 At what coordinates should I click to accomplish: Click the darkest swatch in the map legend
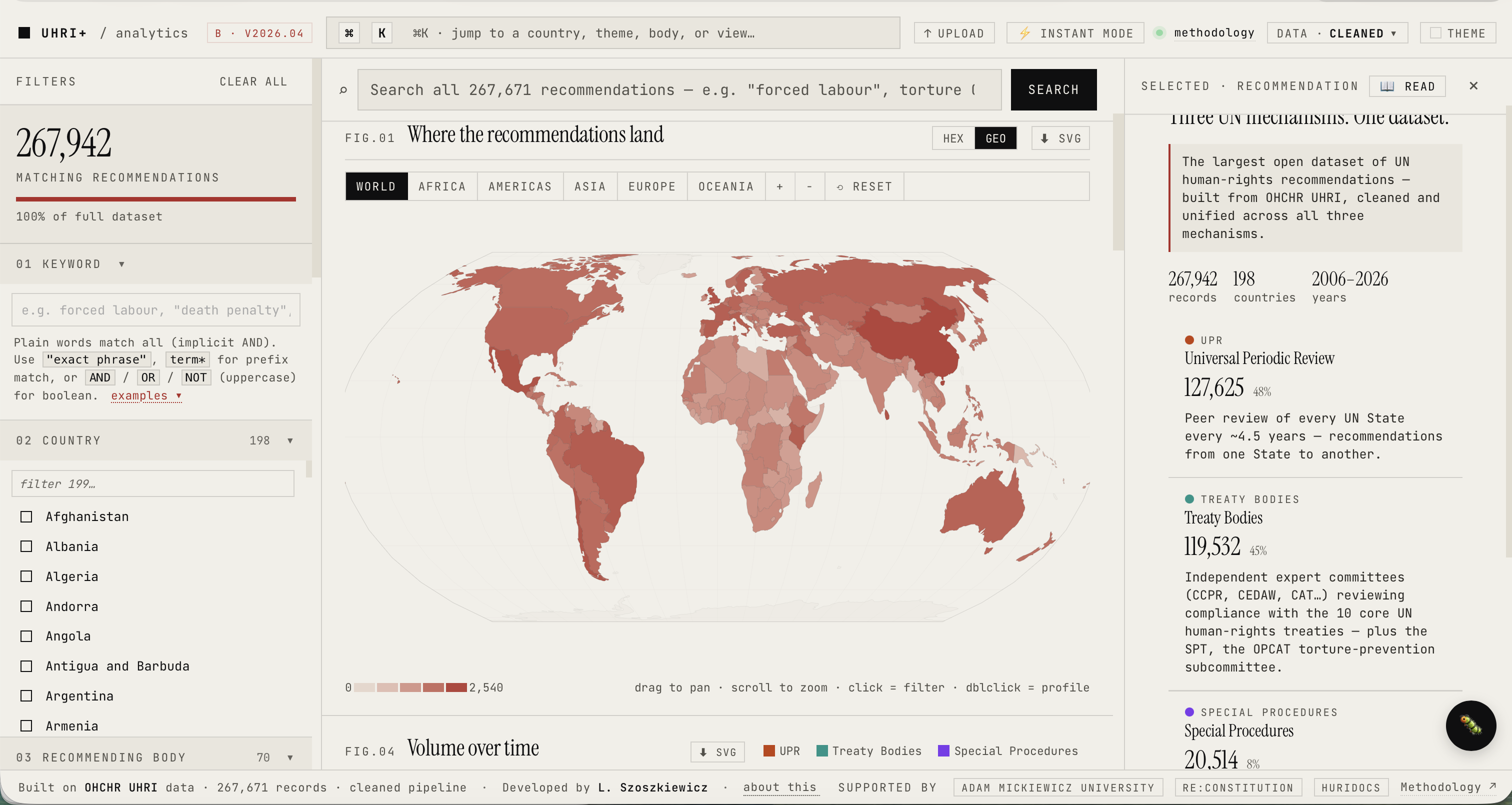(456, 687)
